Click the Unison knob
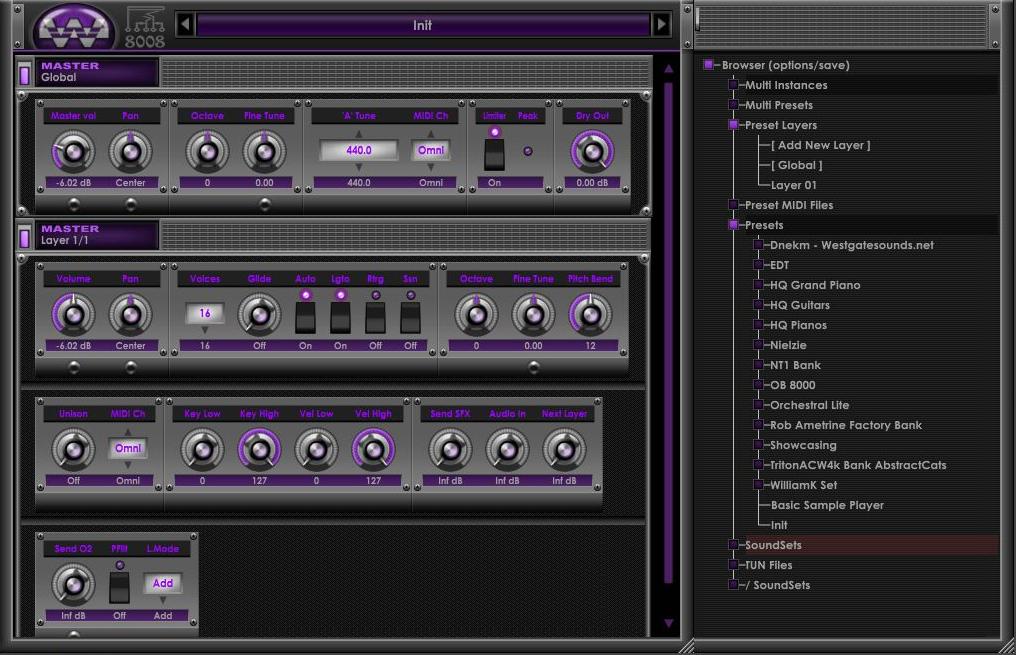Viewport: 1016px width, 655px height. tap(73, 450)
